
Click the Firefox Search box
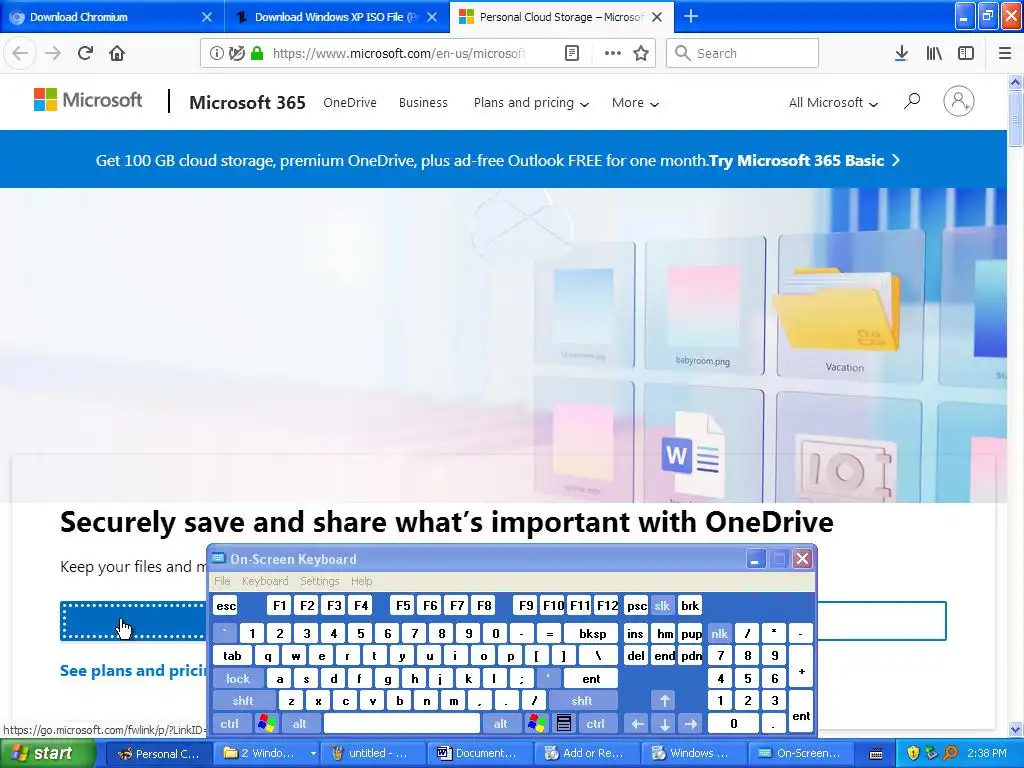(x=743, y=53)
